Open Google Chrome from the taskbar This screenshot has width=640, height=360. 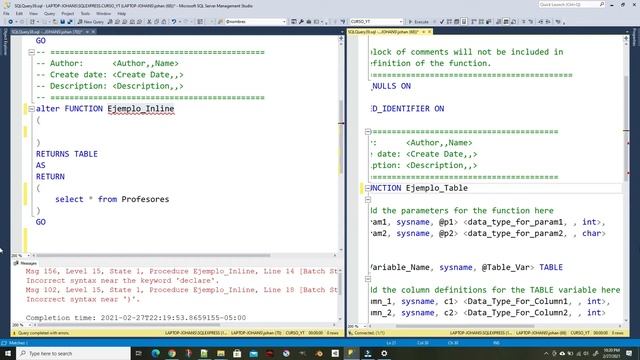click(172, 353)
